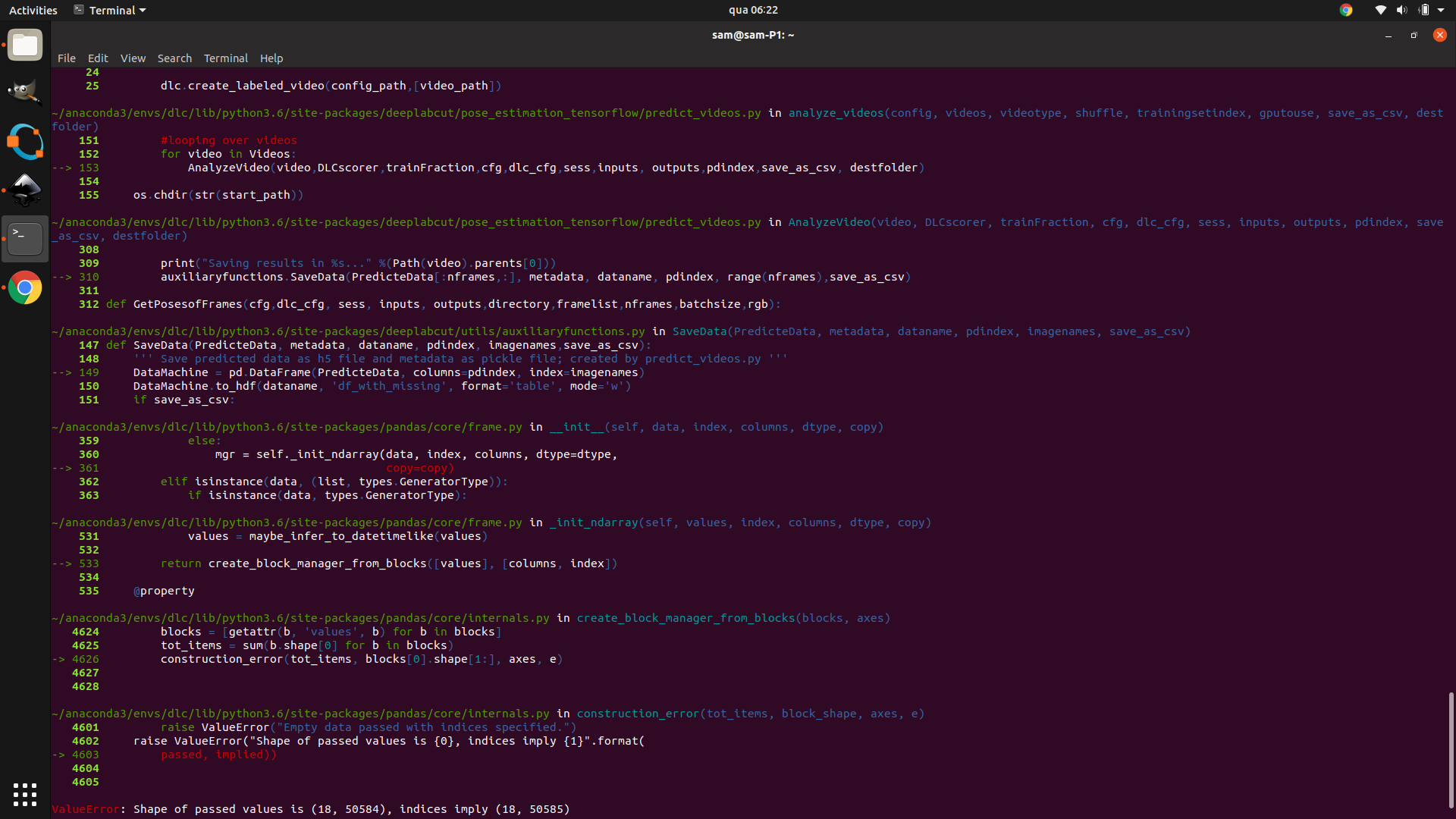Open the Search menu

coord(174,58)
